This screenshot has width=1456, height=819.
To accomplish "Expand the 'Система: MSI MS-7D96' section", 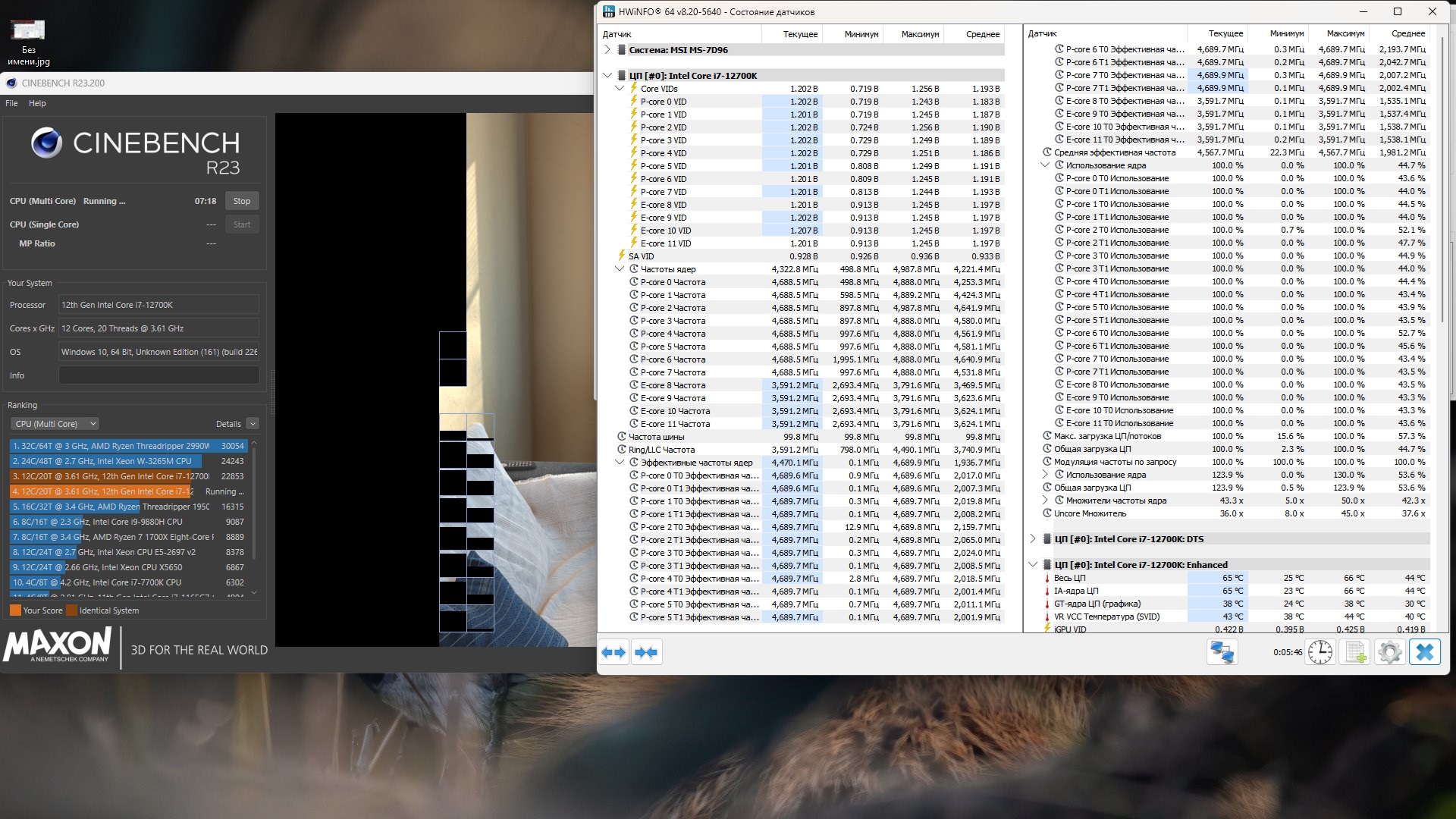I will point(607,50).
